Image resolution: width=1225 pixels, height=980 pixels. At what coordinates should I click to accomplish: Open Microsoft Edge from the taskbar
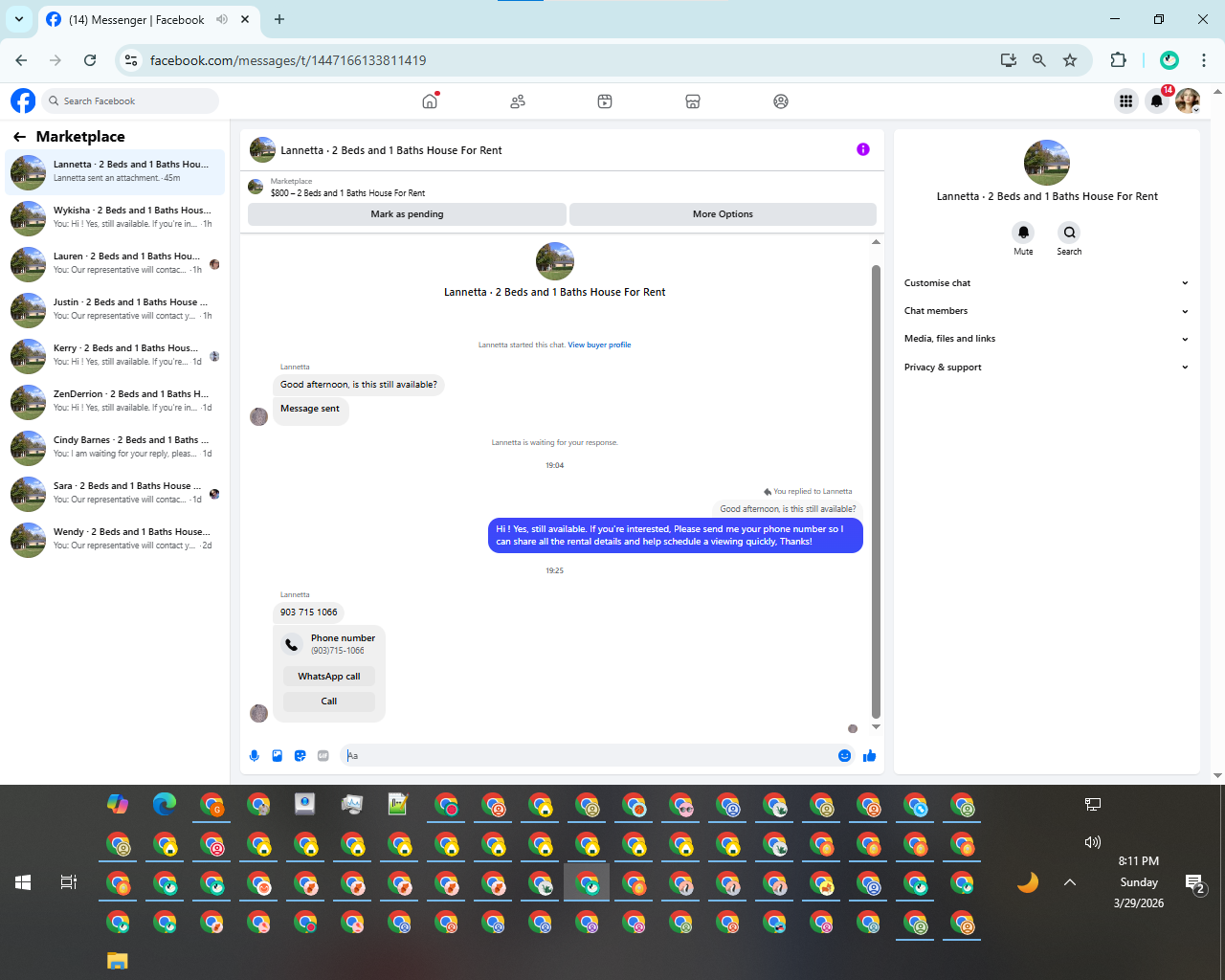pos(165,805)
